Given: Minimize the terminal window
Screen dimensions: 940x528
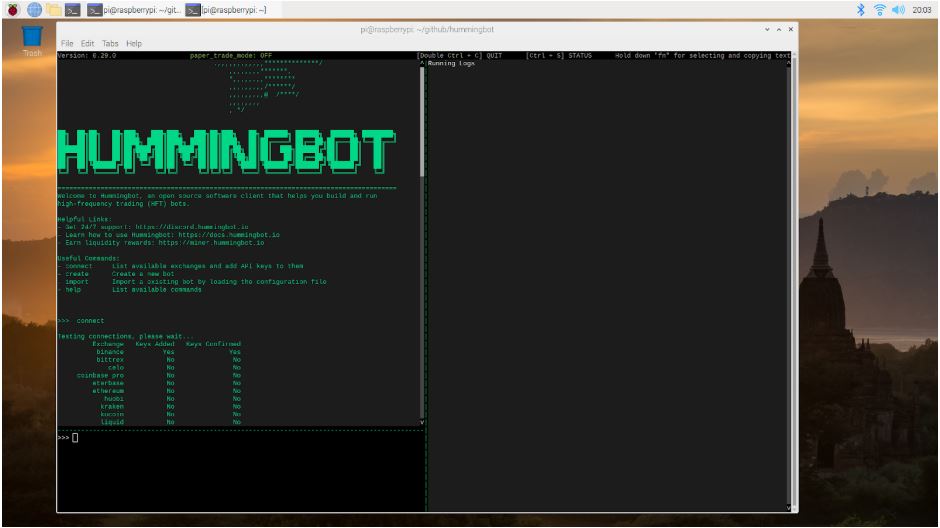Looking at the screenshot, I should point(767,29).
